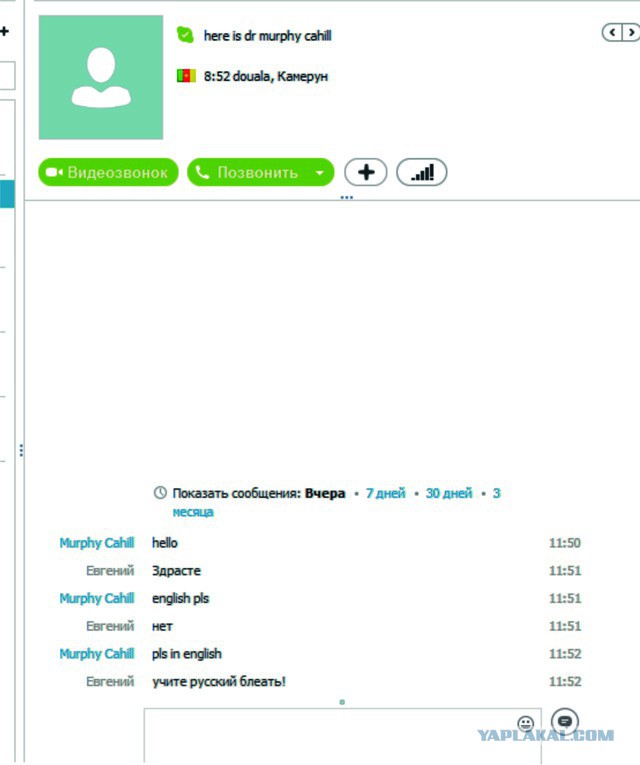The image size is (640, 765).
Task: Click the send message bubble button
Action: pos(565,721)
